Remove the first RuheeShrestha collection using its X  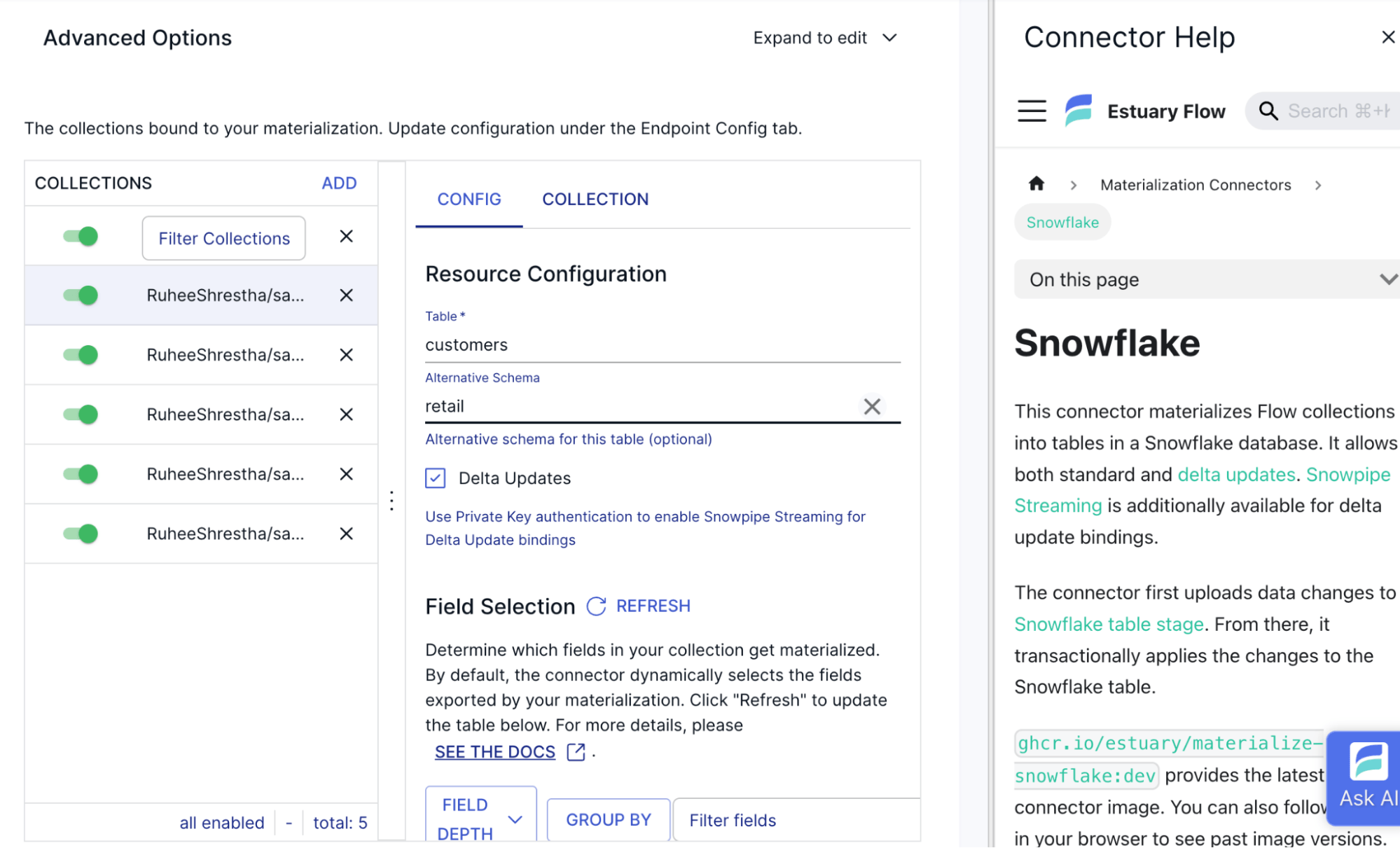pyautogui.click(x=346, y=295)
